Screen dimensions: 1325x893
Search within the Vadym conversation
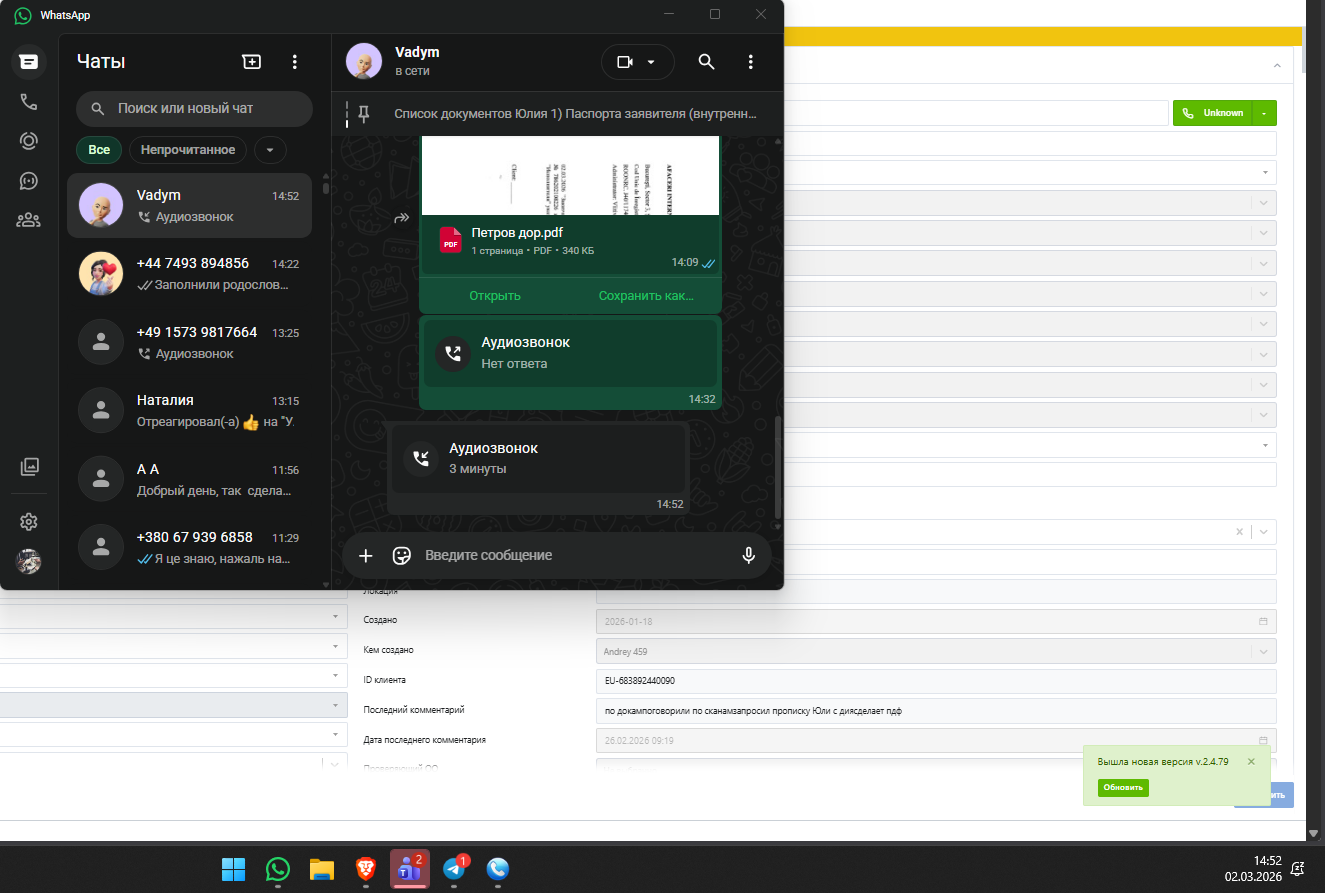[706, 62]
